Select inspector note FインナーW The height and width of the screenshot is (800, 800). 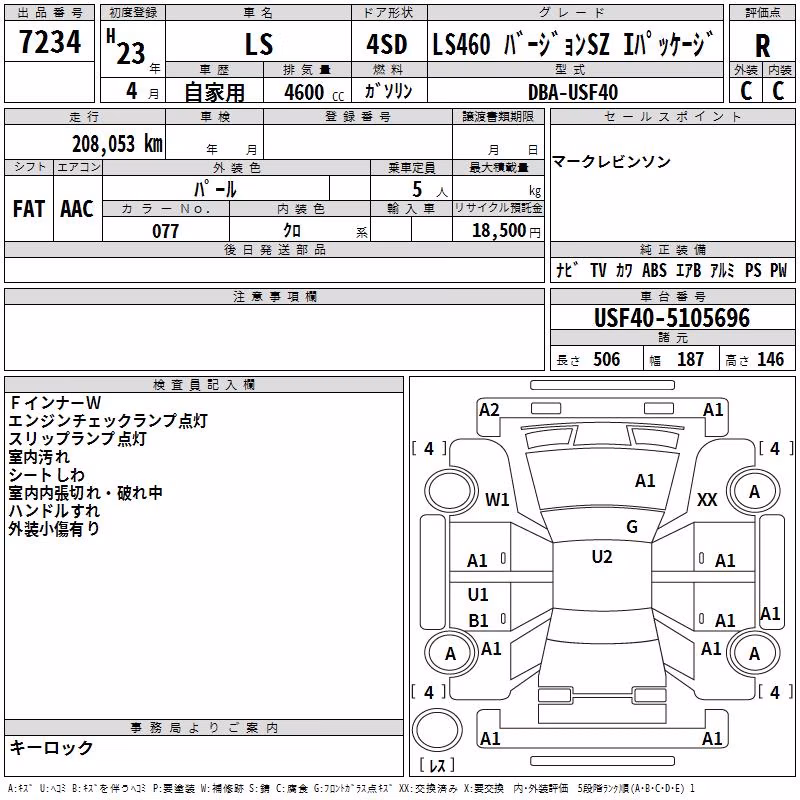click(x=56, y=403)
